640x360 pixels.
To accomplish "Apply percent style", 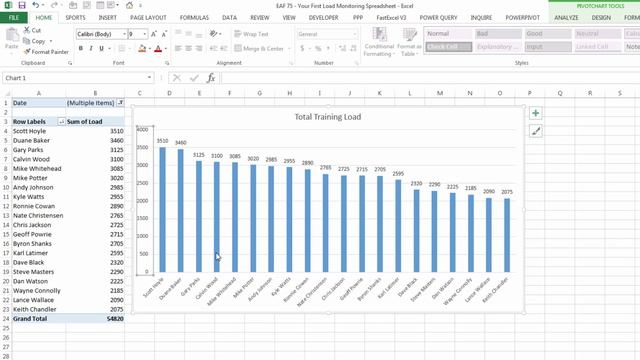I will pyautogui.click(x=318, y=49).
